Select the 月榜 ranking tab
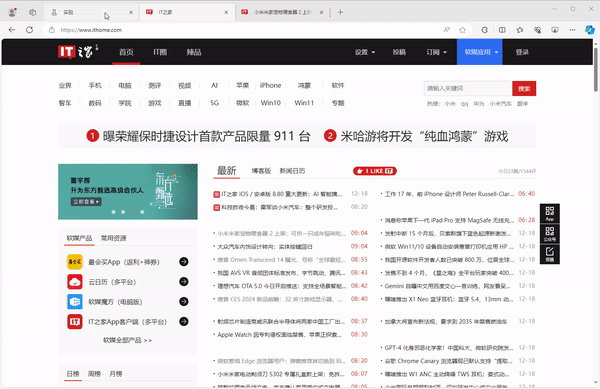600x389 pixels. (x=116, y=374)
